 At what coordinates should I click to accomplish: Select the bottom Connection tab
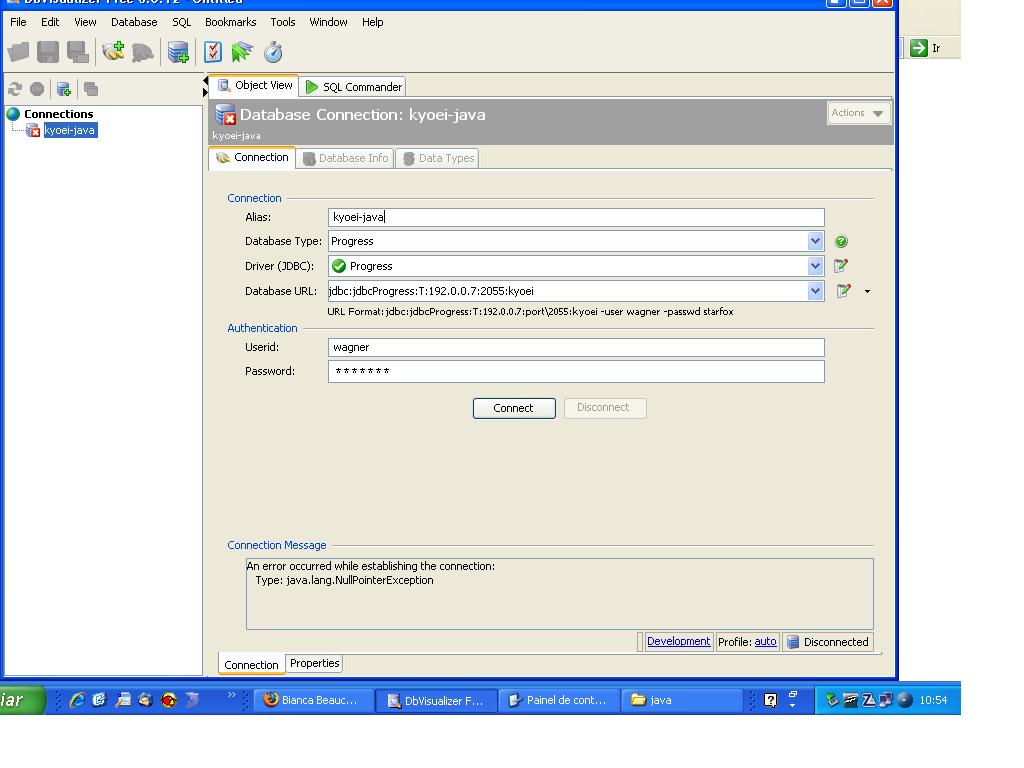(251, 664)
